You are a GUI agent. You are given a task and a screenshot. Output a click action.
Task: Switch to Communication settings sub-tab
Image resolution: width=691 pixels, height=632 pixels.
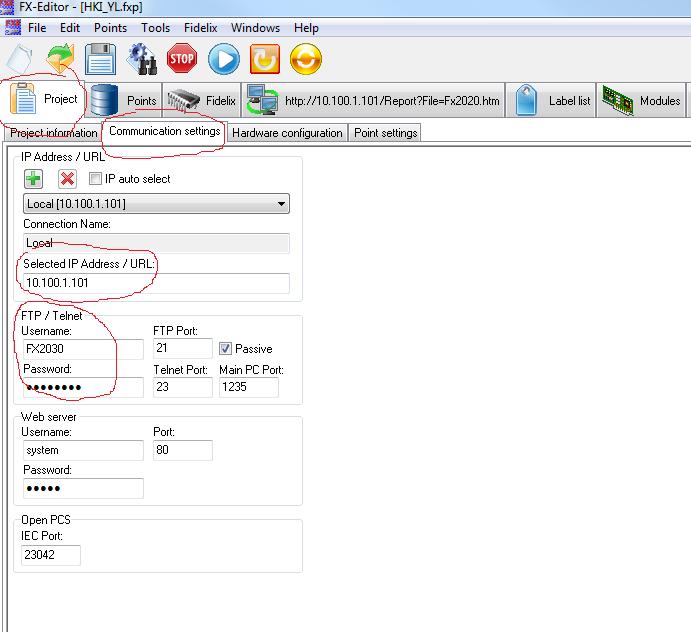coord(164,131)
